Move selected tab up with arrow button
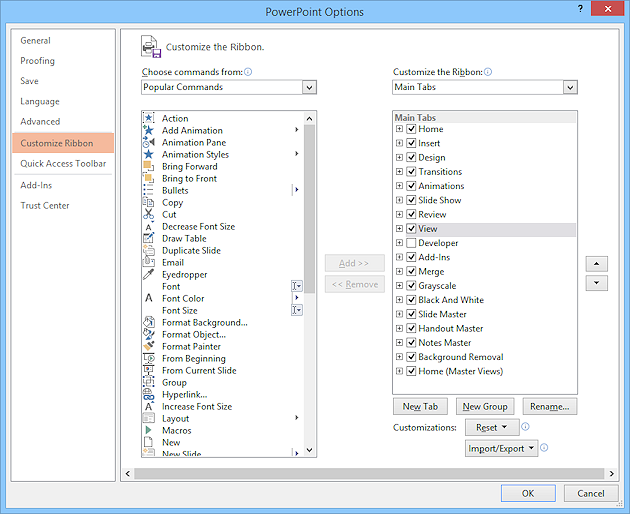 point(597,264)
